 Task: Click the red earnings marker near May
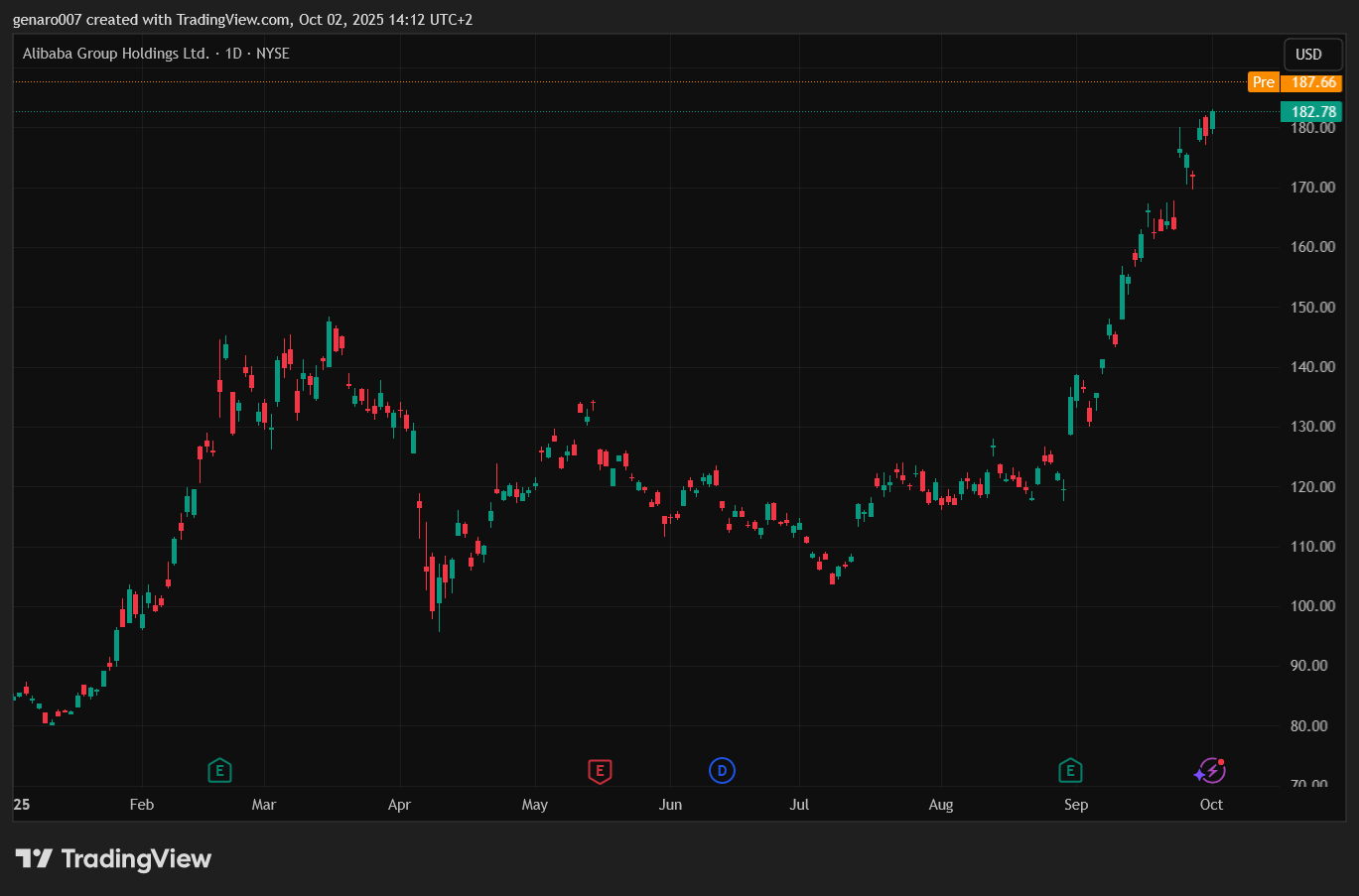point(600,771)
